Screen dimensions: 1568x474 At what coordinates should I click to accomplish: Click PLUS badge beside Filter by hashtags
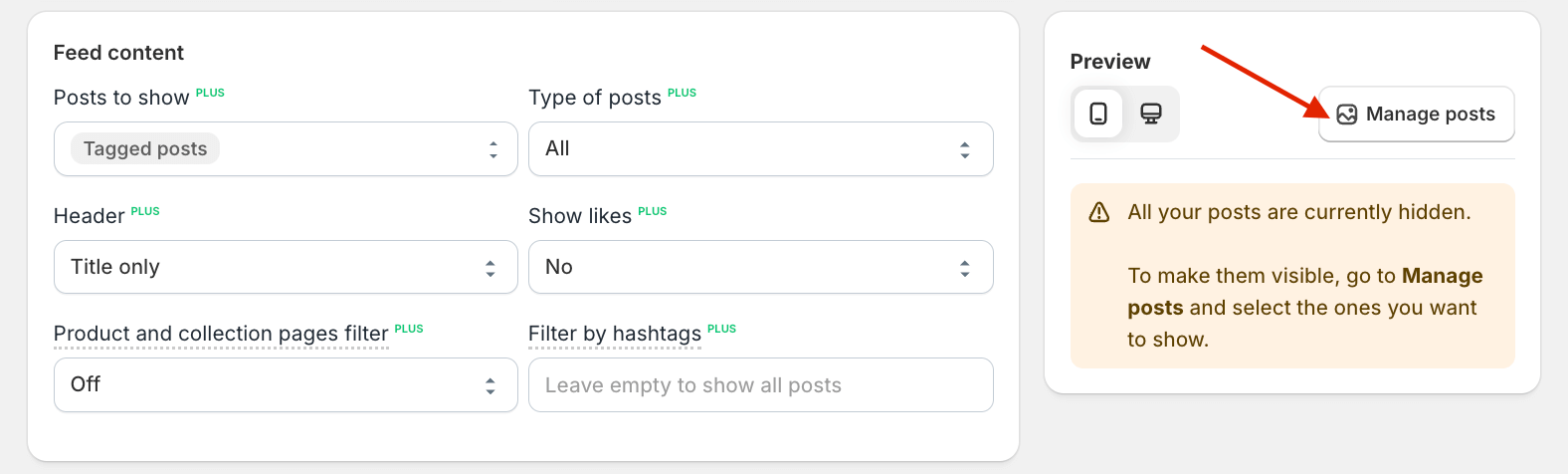tap(721, 329)
